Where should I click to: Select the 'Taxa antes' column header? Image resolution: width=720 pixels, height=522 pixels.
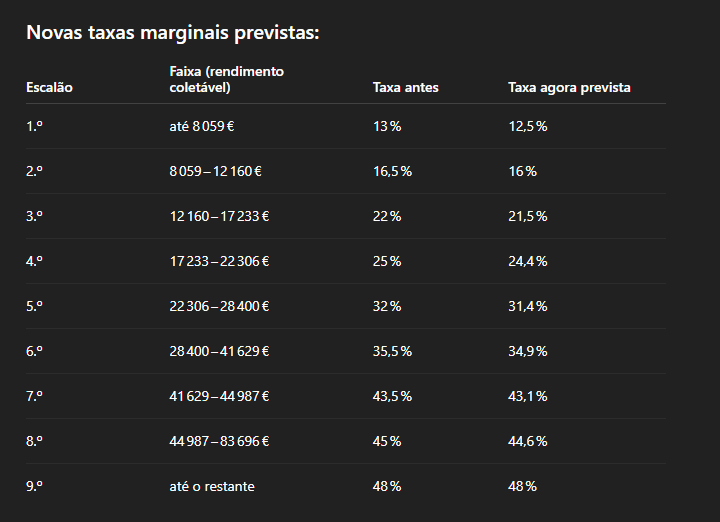coord(405,87)
